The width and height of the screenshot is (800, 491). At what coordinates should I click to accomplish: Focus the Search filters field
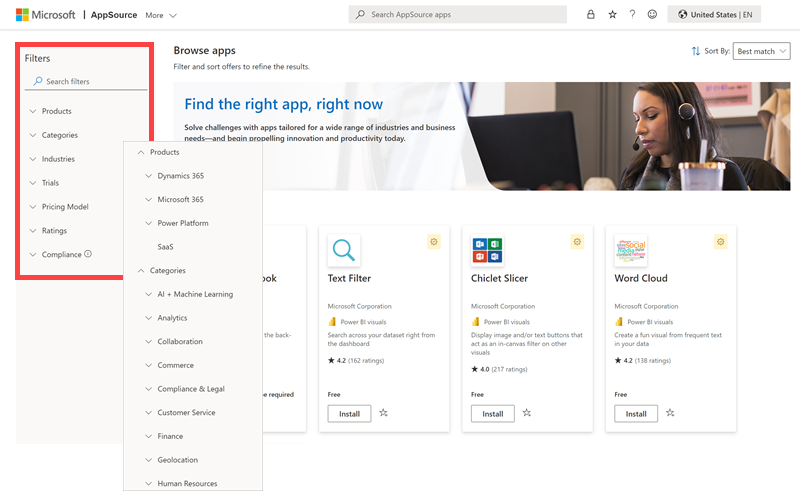pyautogui.click(x=86, y=81)
